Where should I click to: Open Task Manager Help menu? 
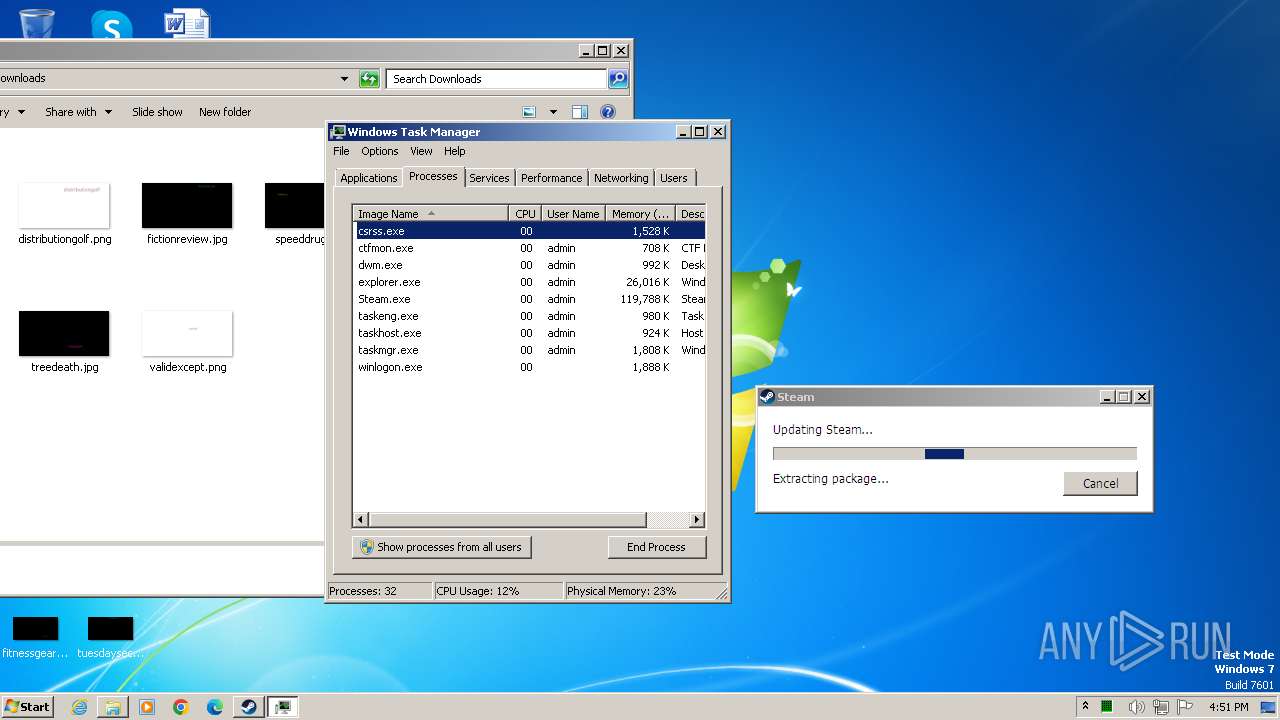click(x=454, y=151)
